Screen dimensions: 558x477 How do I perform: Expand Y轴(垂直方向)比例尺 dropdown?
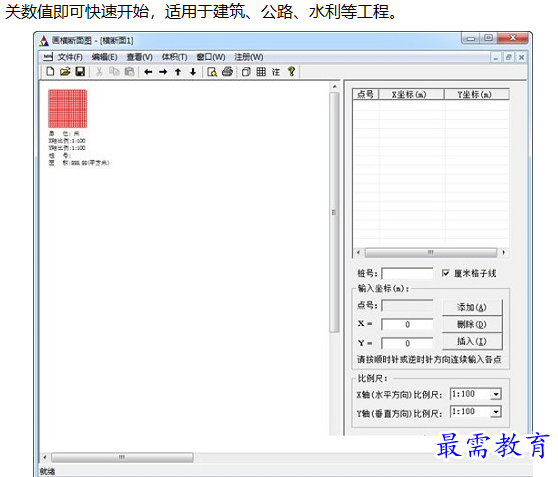pos(496,412)
